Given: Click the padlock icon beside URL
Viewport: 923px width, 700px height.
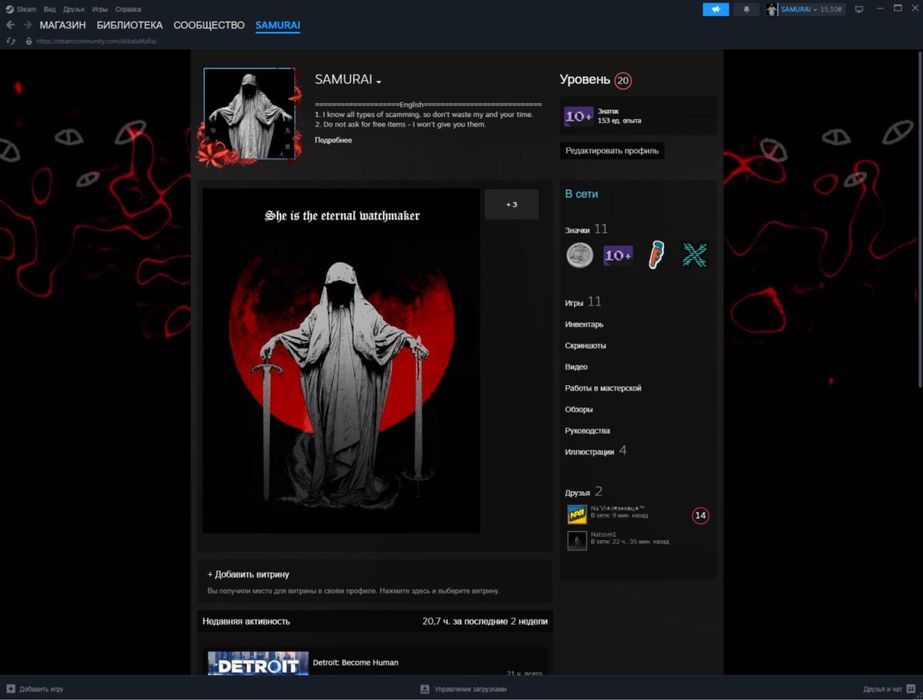Looking at the screenshot, I should pyautogui.click(x=28, y=41).
